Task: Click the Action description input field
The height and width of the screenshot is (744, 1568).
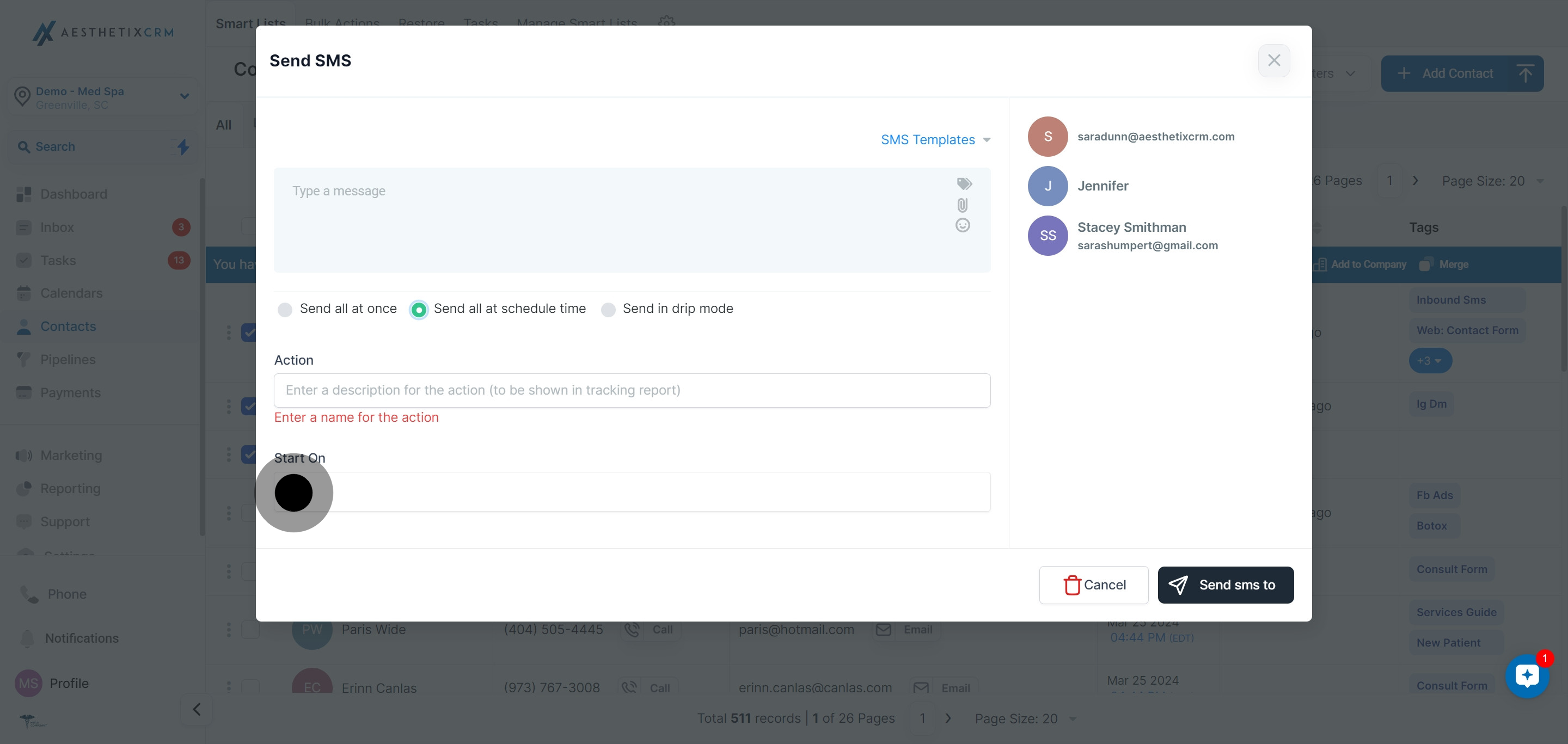Action: point(632,391)
